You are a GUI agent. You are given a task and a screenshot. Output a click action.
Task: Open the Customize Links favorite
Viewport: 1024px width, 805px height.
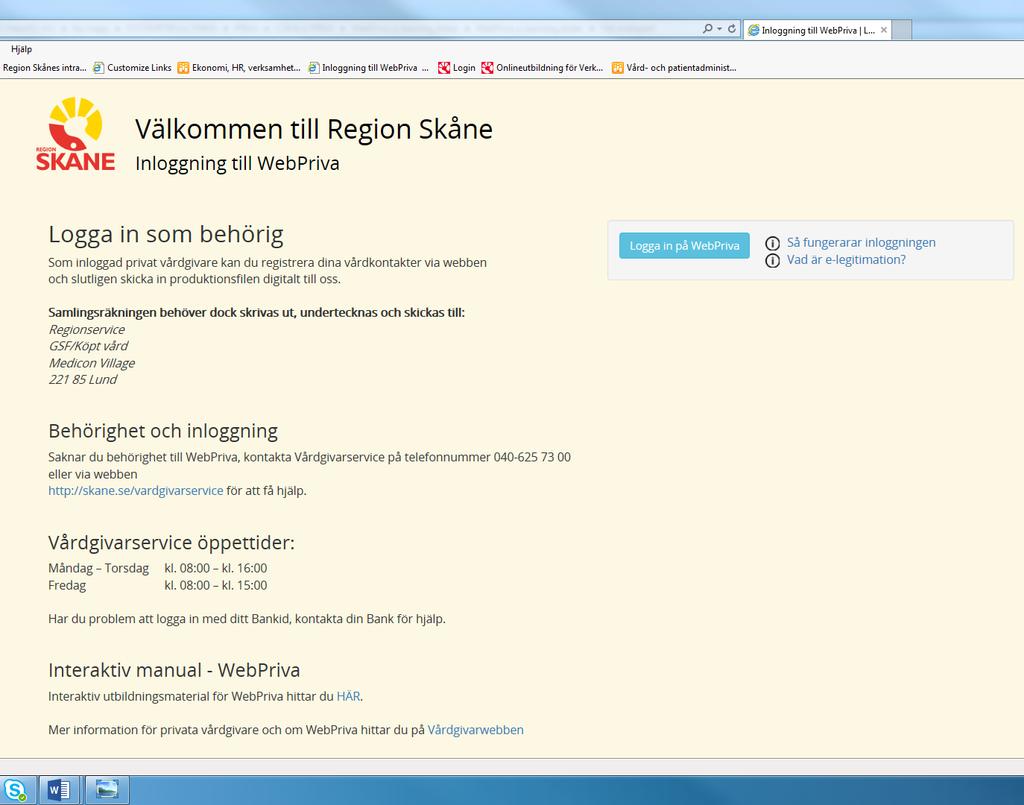click(x=132, y=67)
